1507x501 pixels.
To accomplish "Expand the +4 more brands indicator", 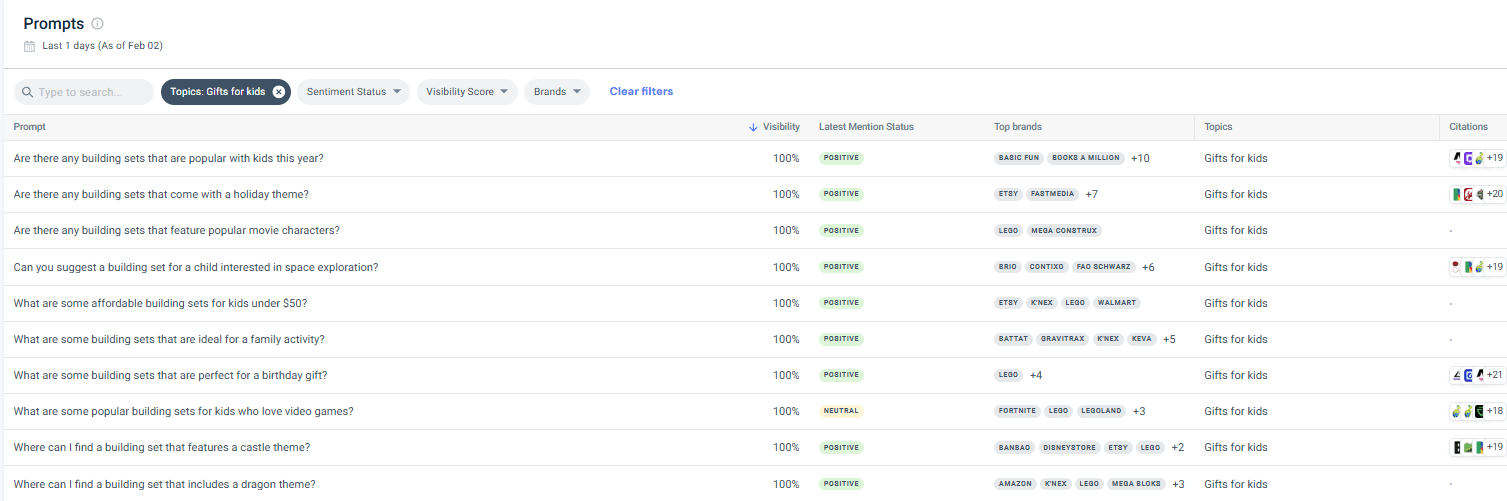I will (x=1036, y=375).
